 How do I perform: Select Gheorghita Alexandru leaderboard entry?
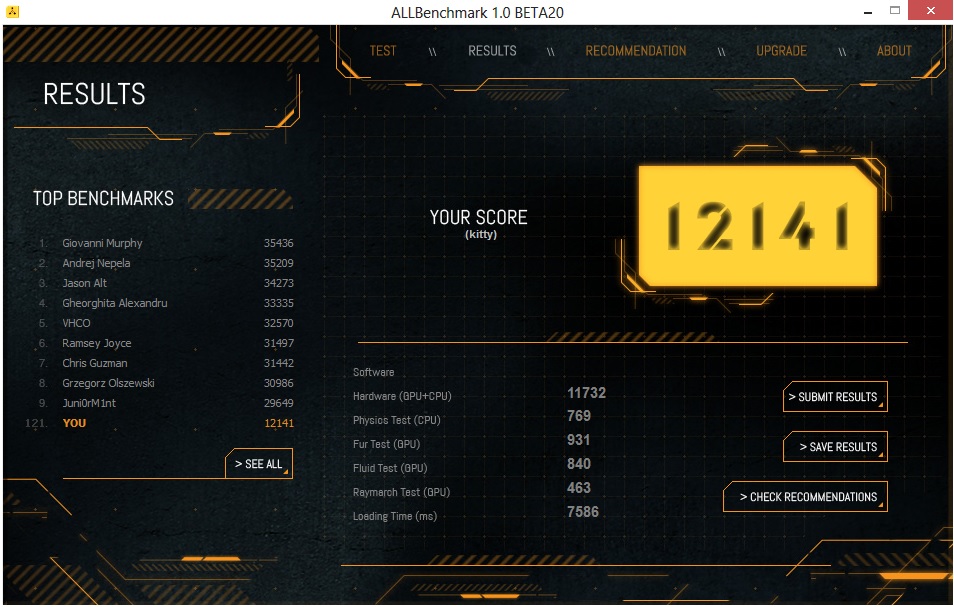pos(114,304)
